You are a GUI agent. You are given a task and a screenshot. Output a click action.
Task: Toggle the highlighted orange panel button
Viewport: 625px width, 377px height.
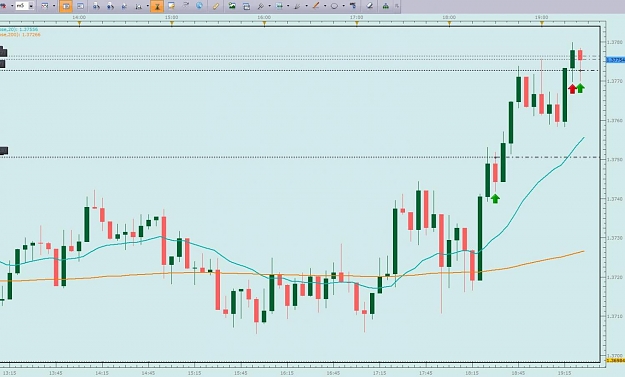tap(66, 6)
